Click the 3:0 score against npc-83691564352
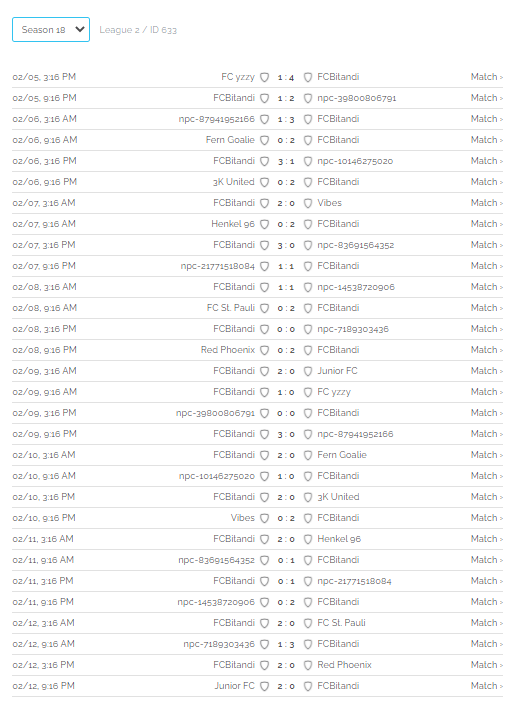 pyautogui.click(x=286, y=245)
